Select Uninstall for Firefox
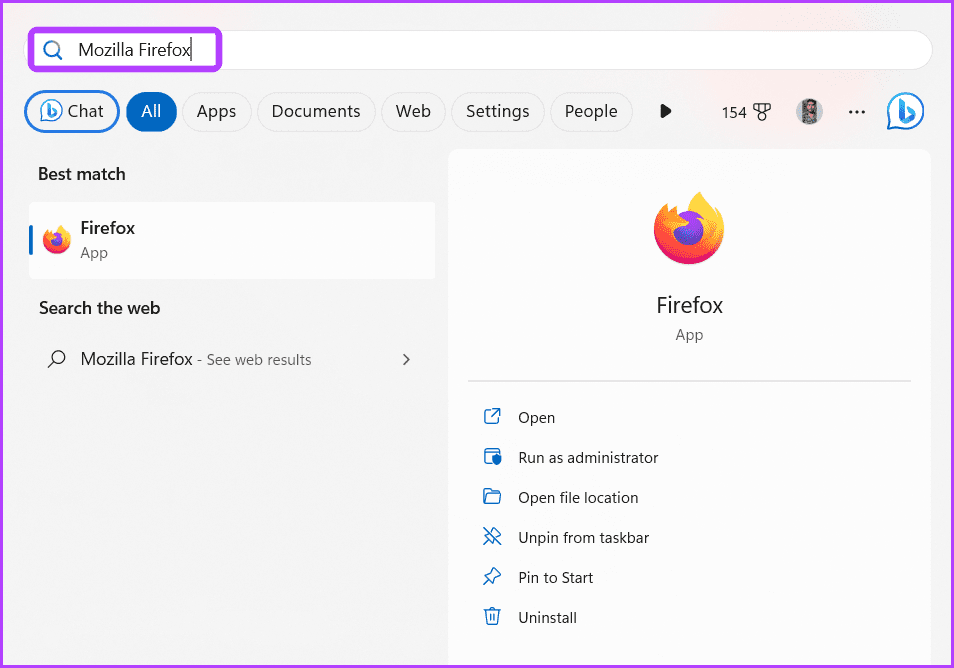 [547, 618]
